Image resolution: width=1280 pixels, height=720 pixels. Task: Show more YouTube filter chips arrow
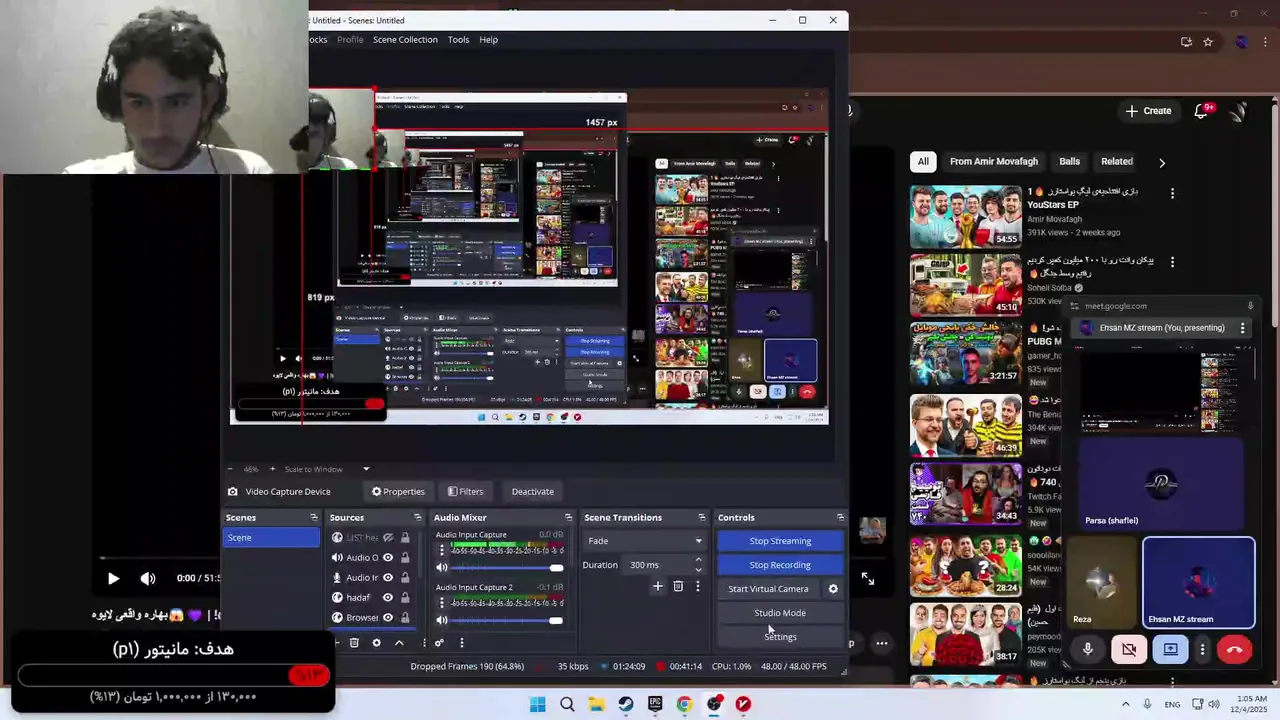(x=1162, y=162)
